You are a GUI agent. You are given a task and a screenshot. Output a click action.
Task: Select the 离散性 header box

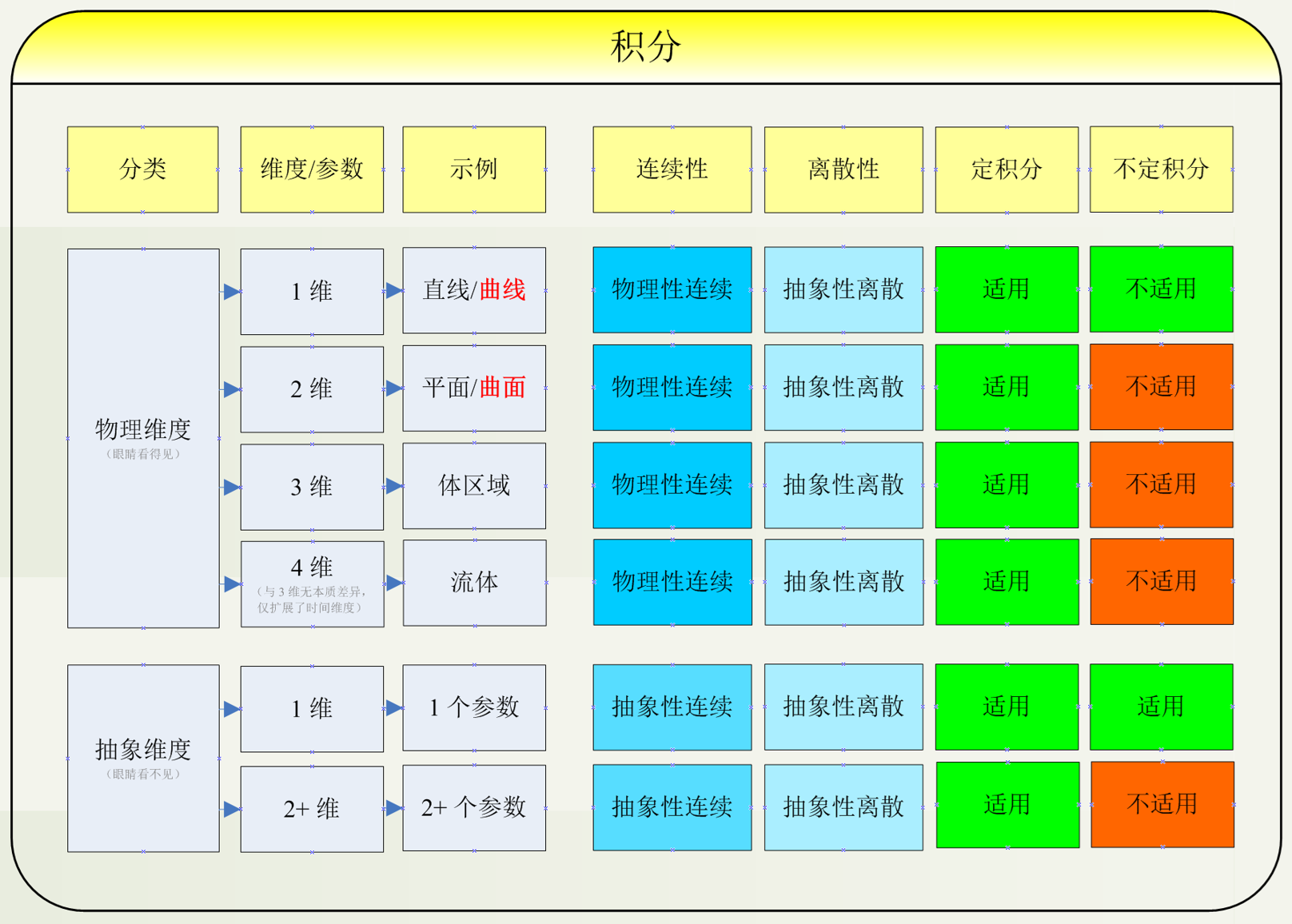click(x=843, y=169)
